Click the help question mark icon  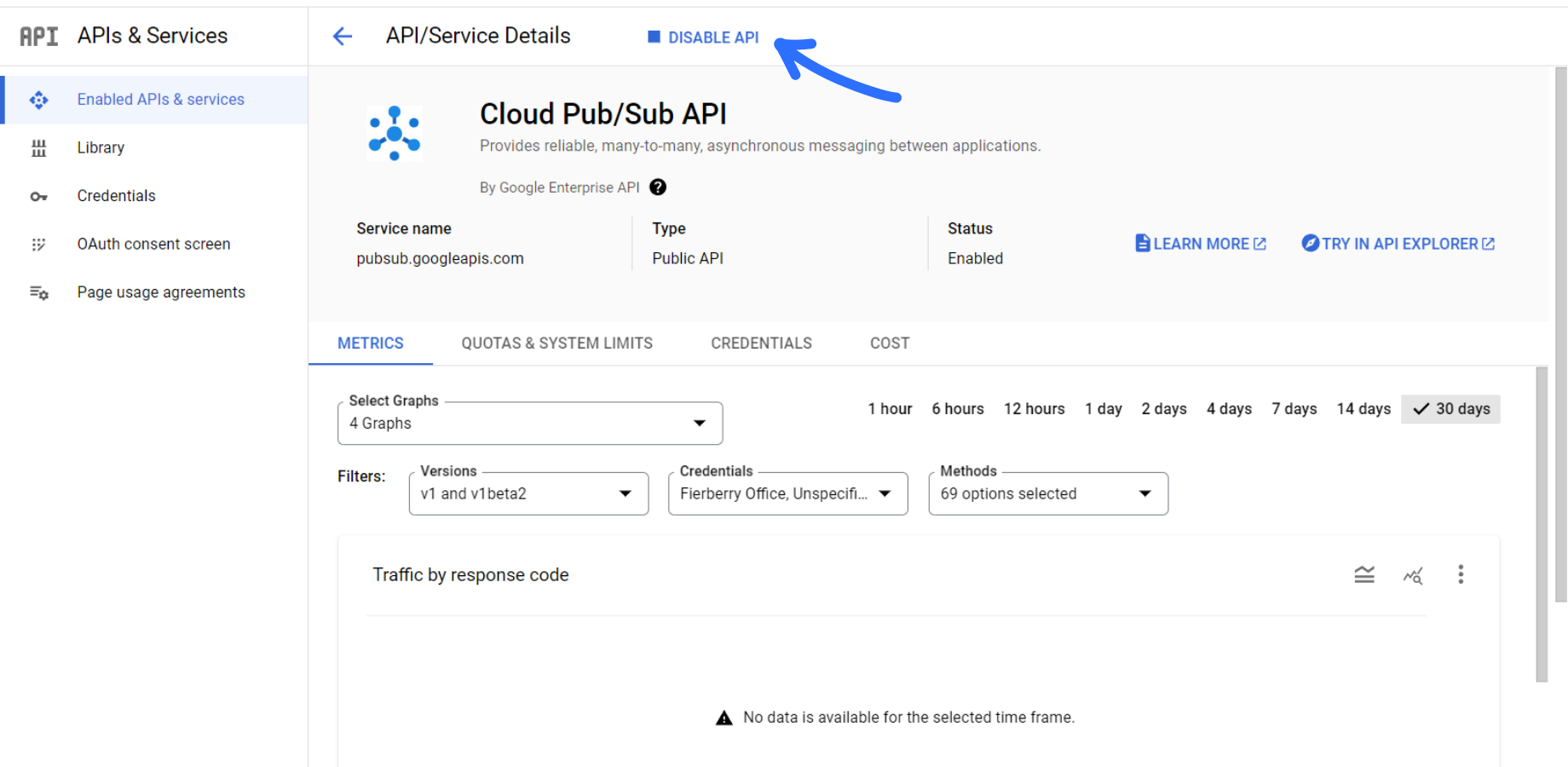click(658, 187)
